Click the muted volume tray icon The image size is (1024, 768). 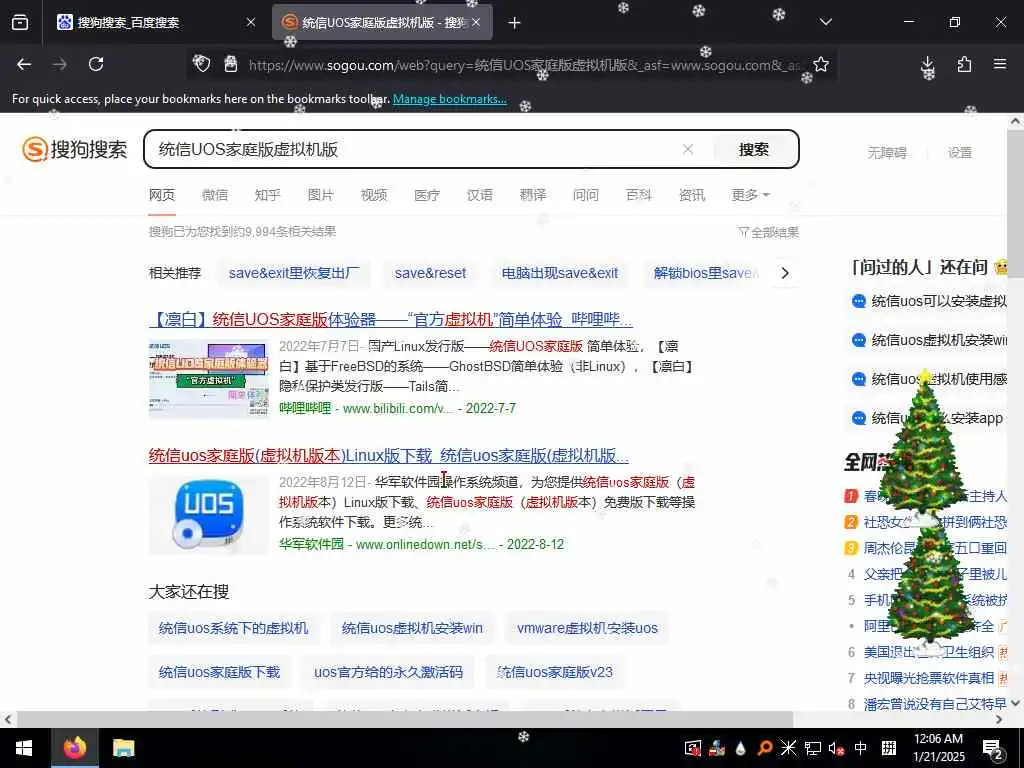tap(836, 748)
